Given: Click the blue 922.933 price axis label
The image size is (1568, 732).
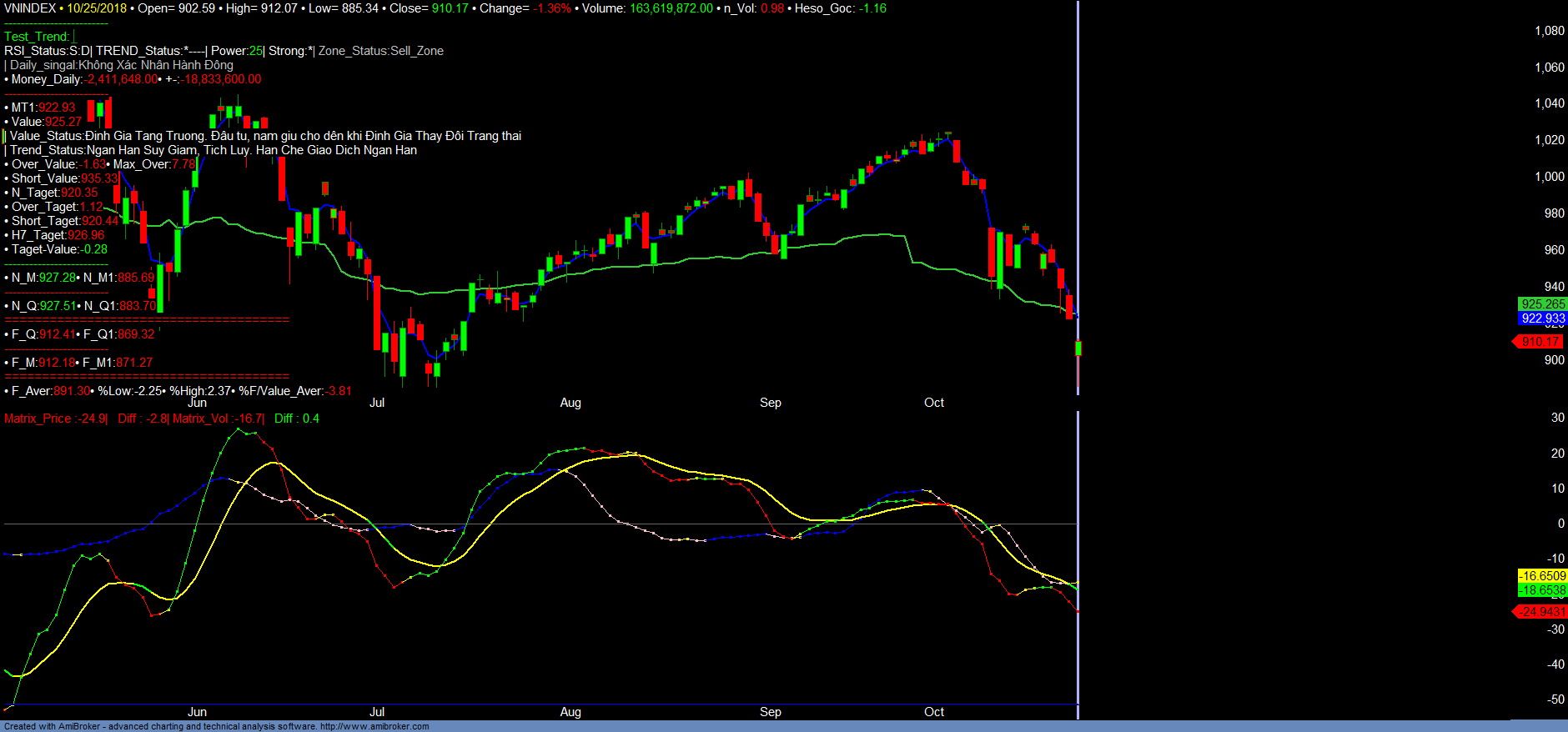Looking at the screenshot, I should coord(1542,318).
